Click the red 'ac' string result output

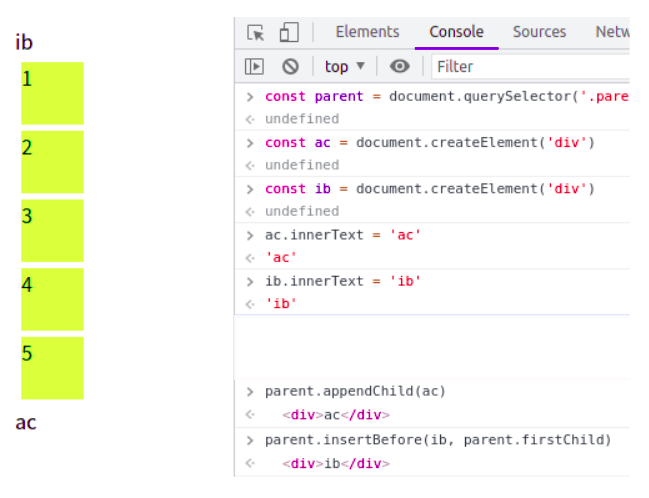tap(281, 258)
